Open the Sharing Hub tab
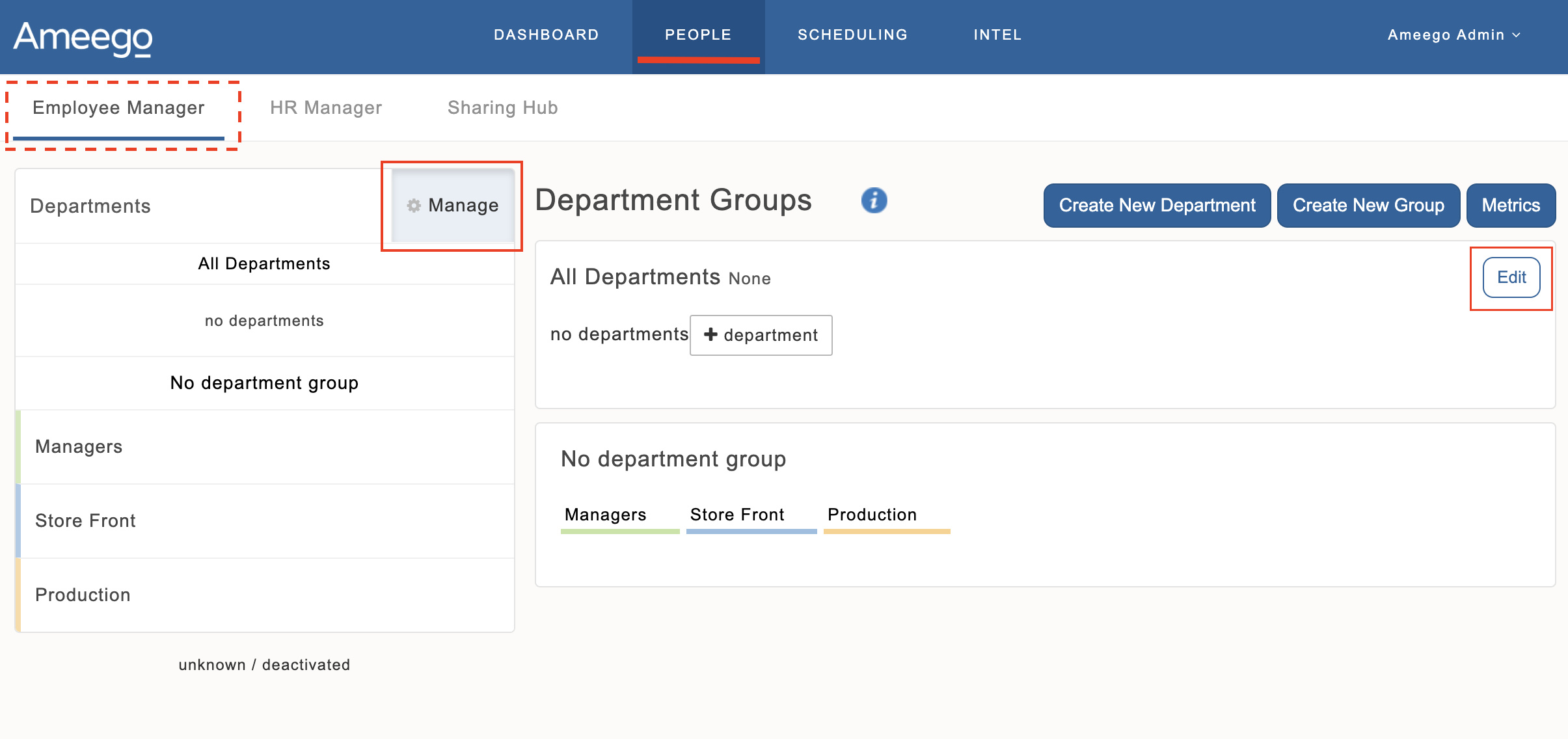 pos(502,107)
